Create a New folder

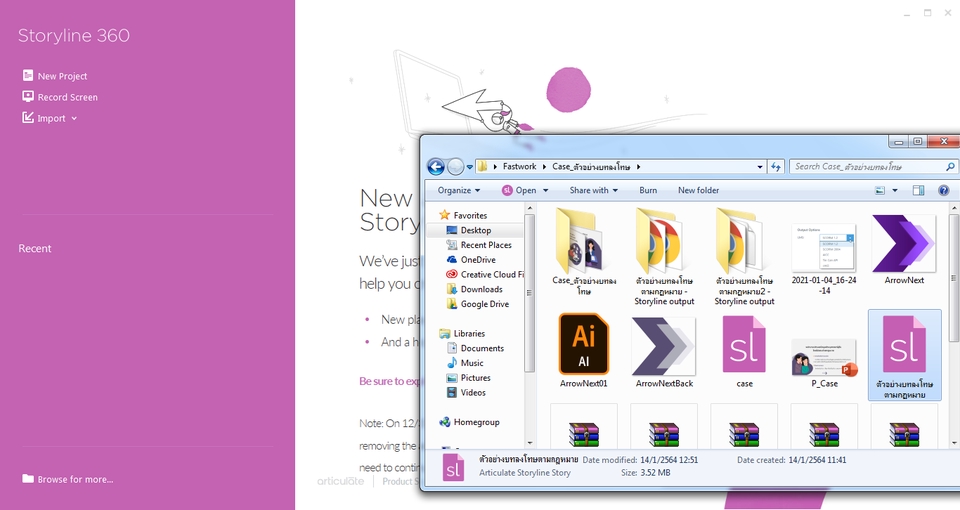[x=698, y=190]
